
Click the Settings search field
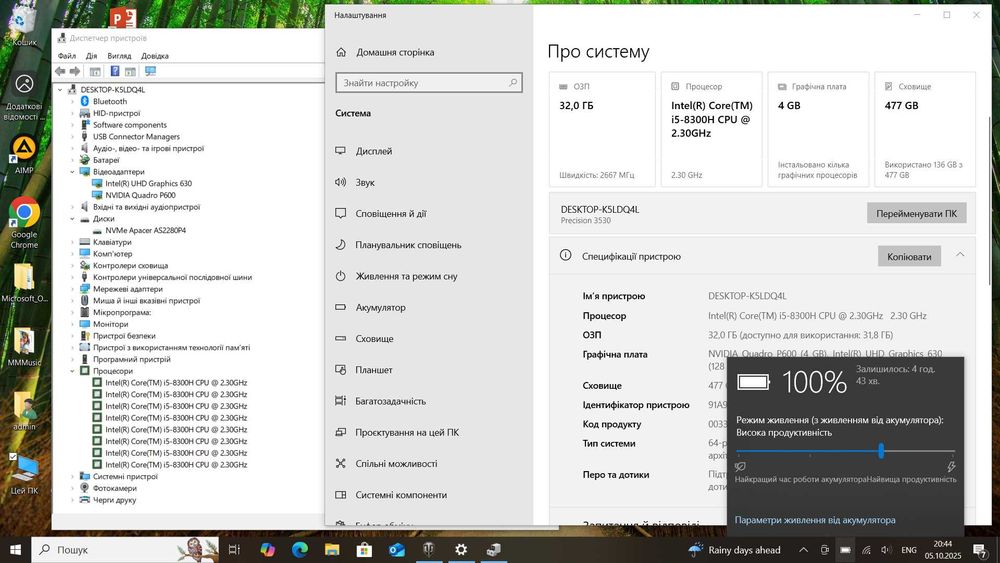coord(429,83)
